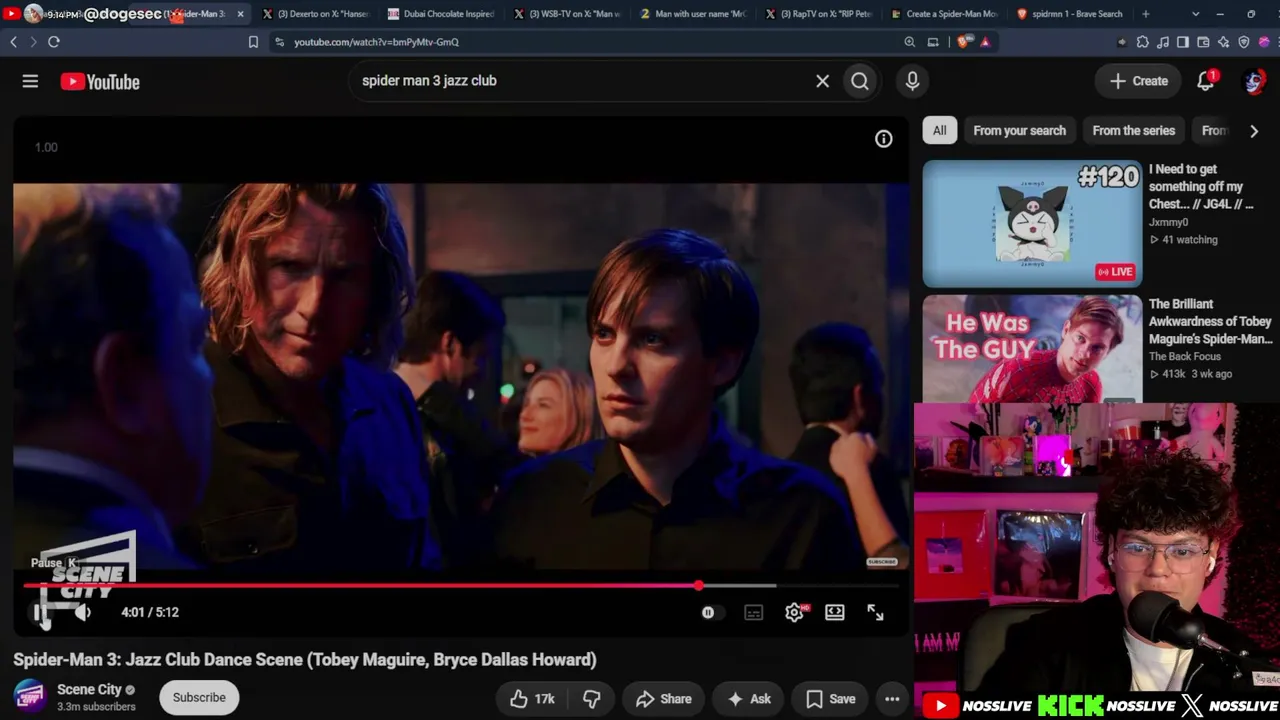Open a new browser tab
Image resolution: width=1280 pixels, height=720 pixels.
[x=1145, y=14]
